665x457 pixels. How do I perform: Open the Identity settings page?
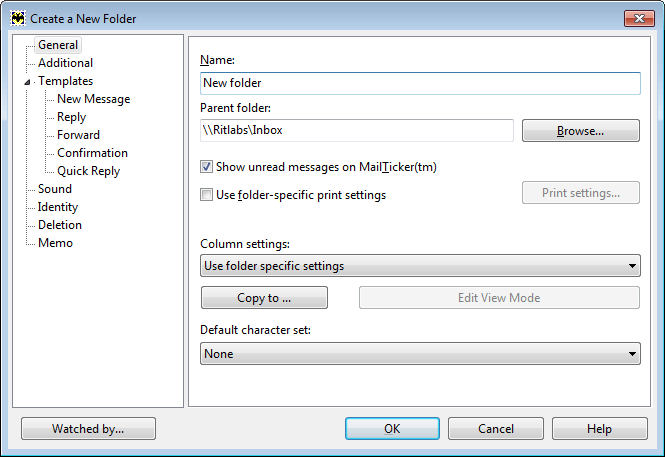58,207
